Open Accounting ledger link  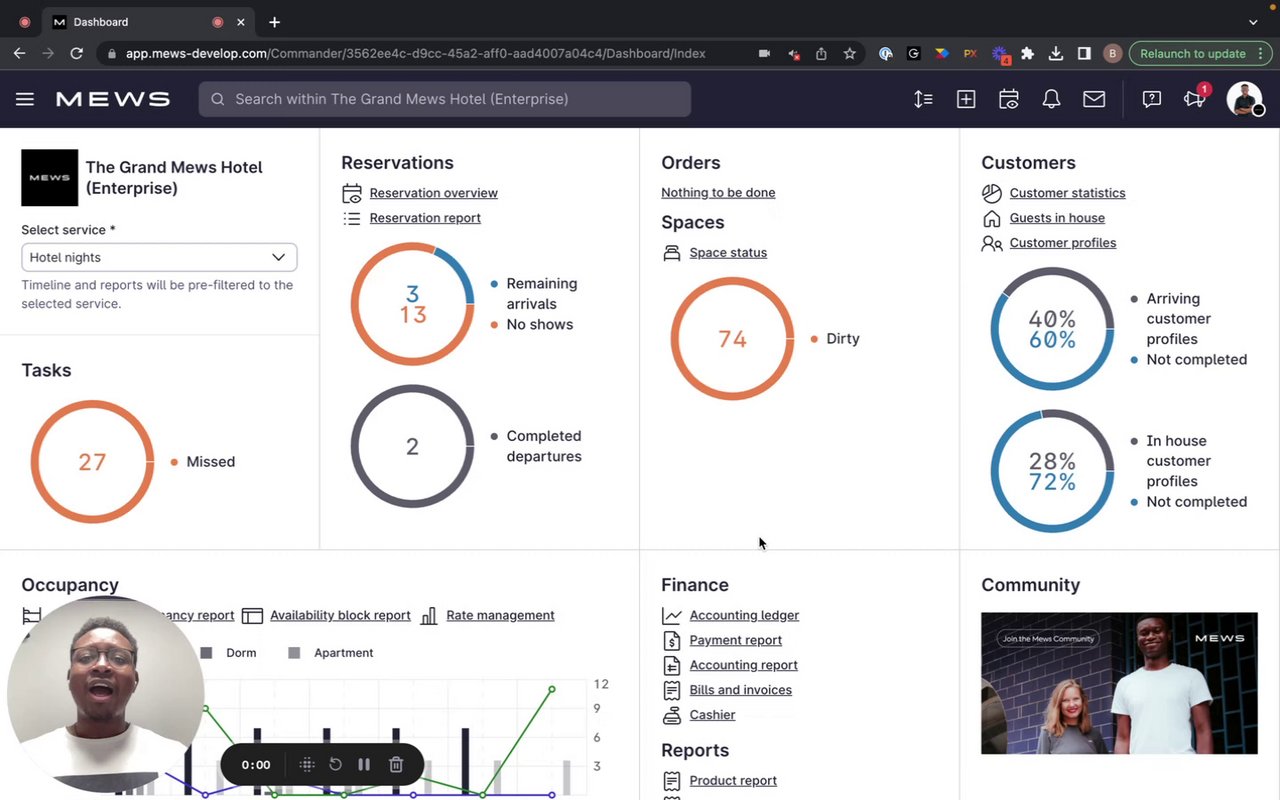[x=744, y=615]
